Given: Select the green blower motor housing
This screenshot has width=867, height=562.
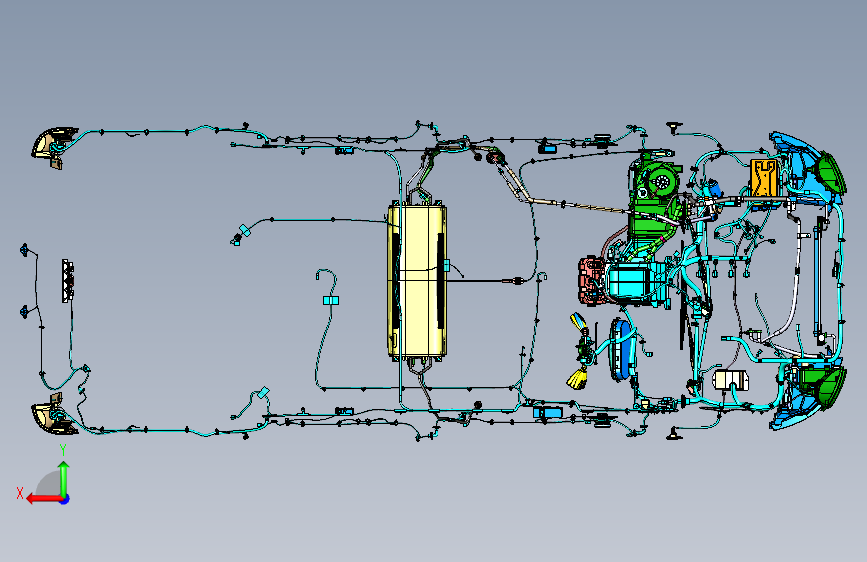Looking at the screenshot, I should pos(663,179).
